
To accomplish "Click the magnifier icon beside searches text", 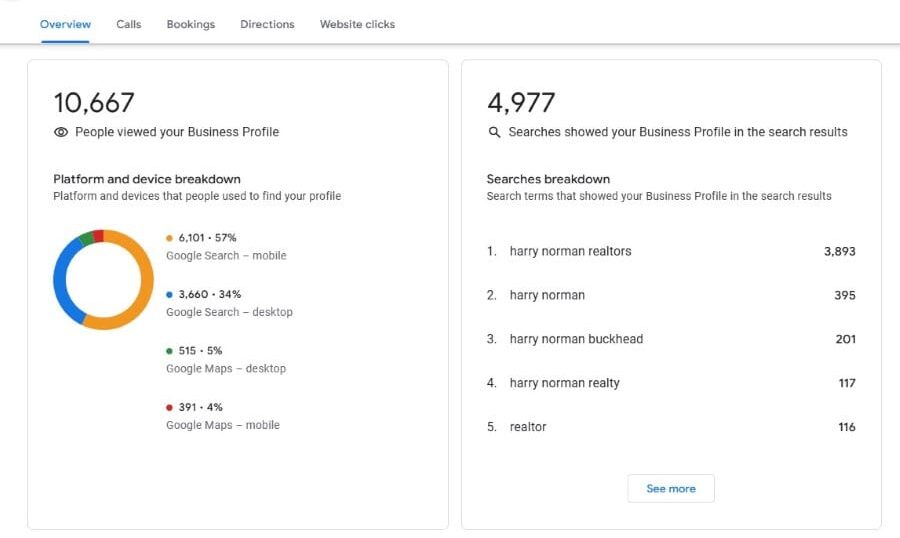I will pyautogui.click(x=494, y=133).
